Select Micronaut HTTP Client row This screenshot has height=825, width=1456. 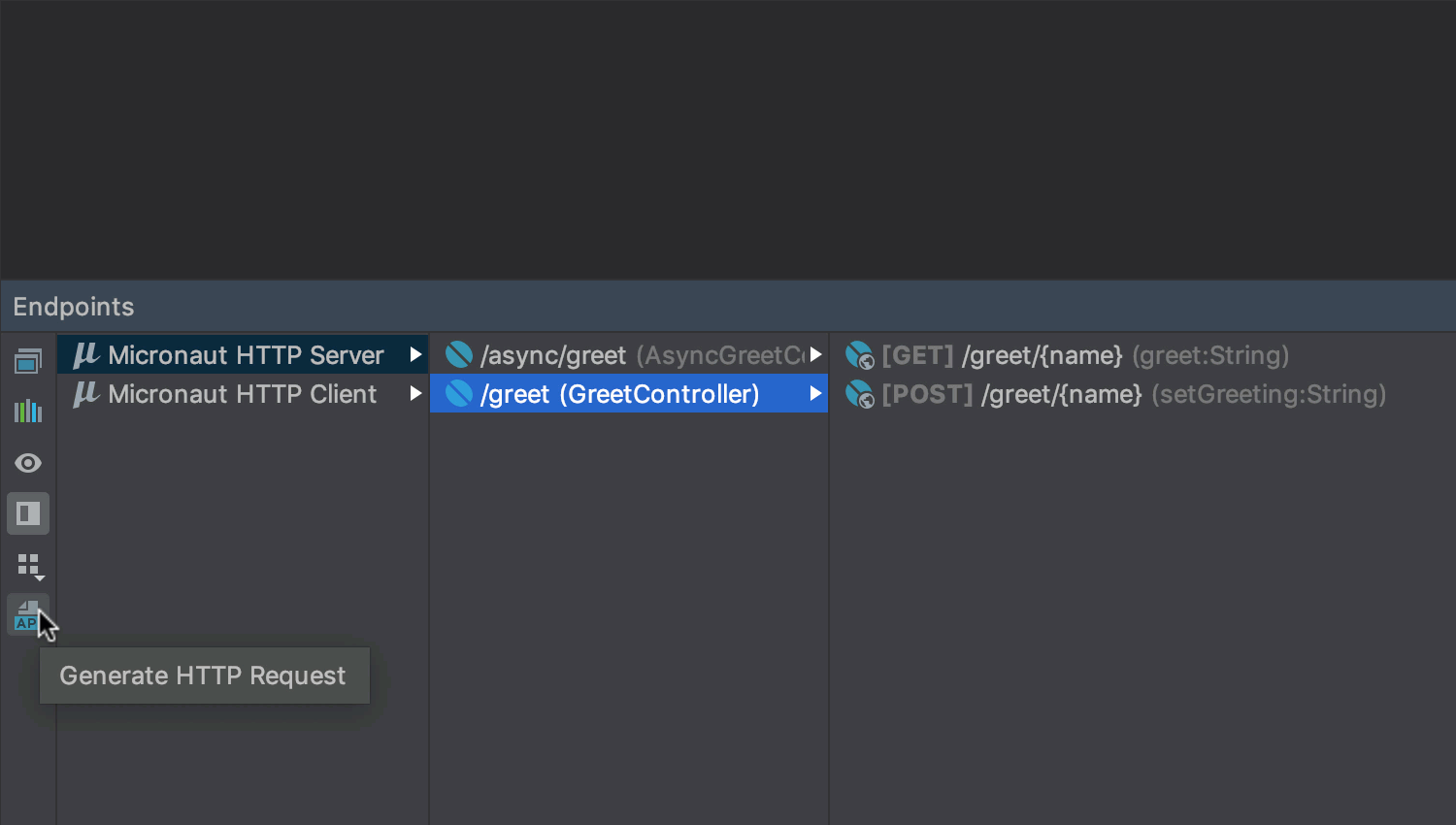243,393
